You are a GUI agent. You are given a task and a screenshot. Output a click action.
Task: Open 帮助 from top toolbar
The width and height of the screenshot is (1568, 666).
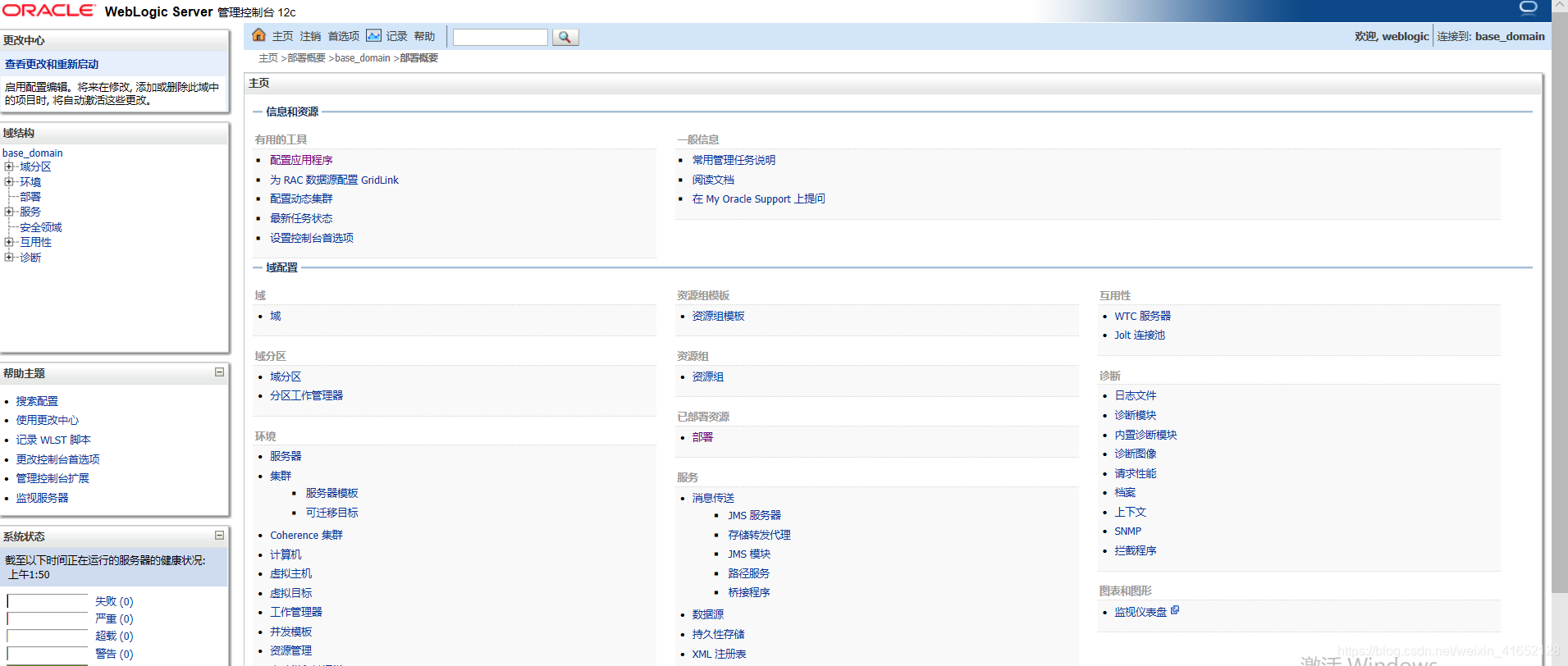pos(424,36)
